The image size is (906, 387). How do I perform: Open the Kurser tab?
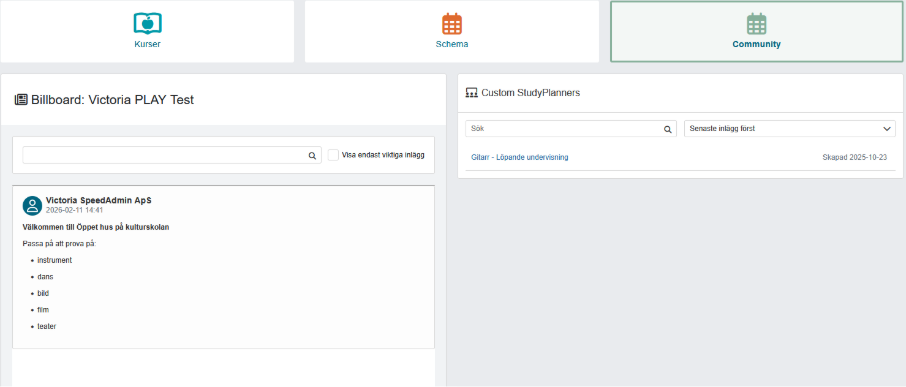pos(147,32)
